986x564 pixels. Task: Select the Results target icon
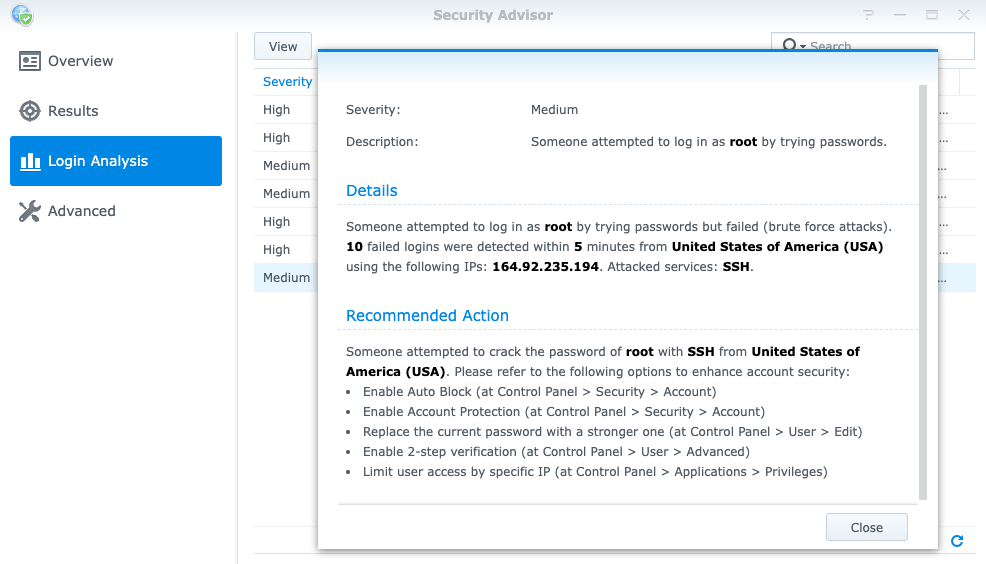click(30, 111)
